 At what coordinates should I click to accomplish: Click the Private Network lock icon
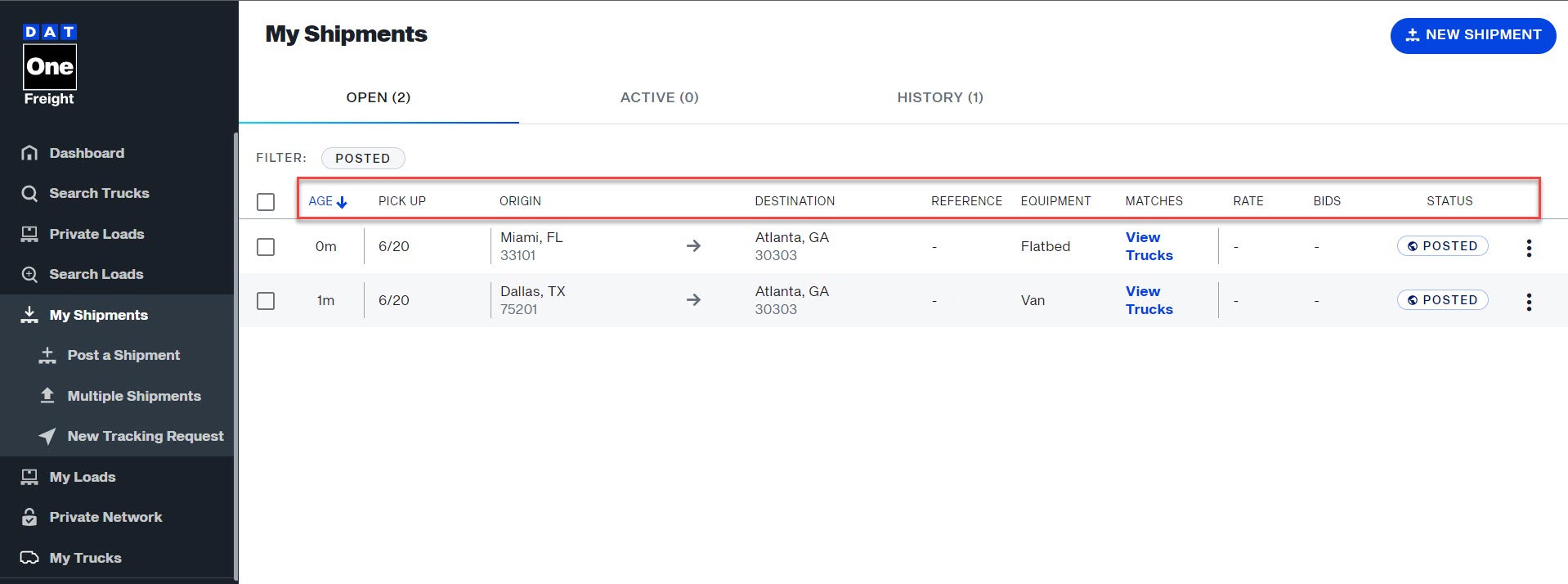(29, 517)
